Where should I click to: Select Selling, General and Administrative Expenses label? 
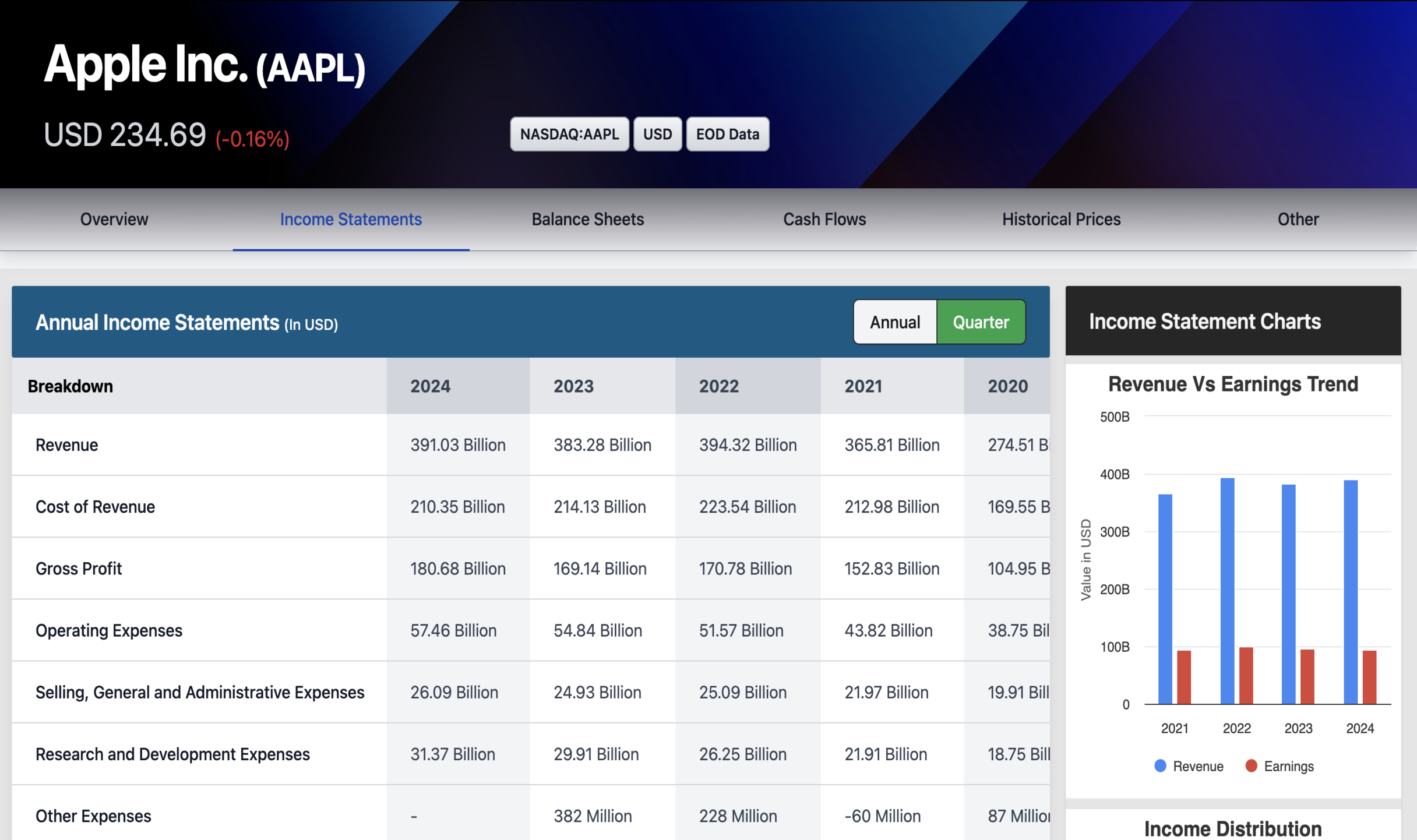[x=200, y=692]
